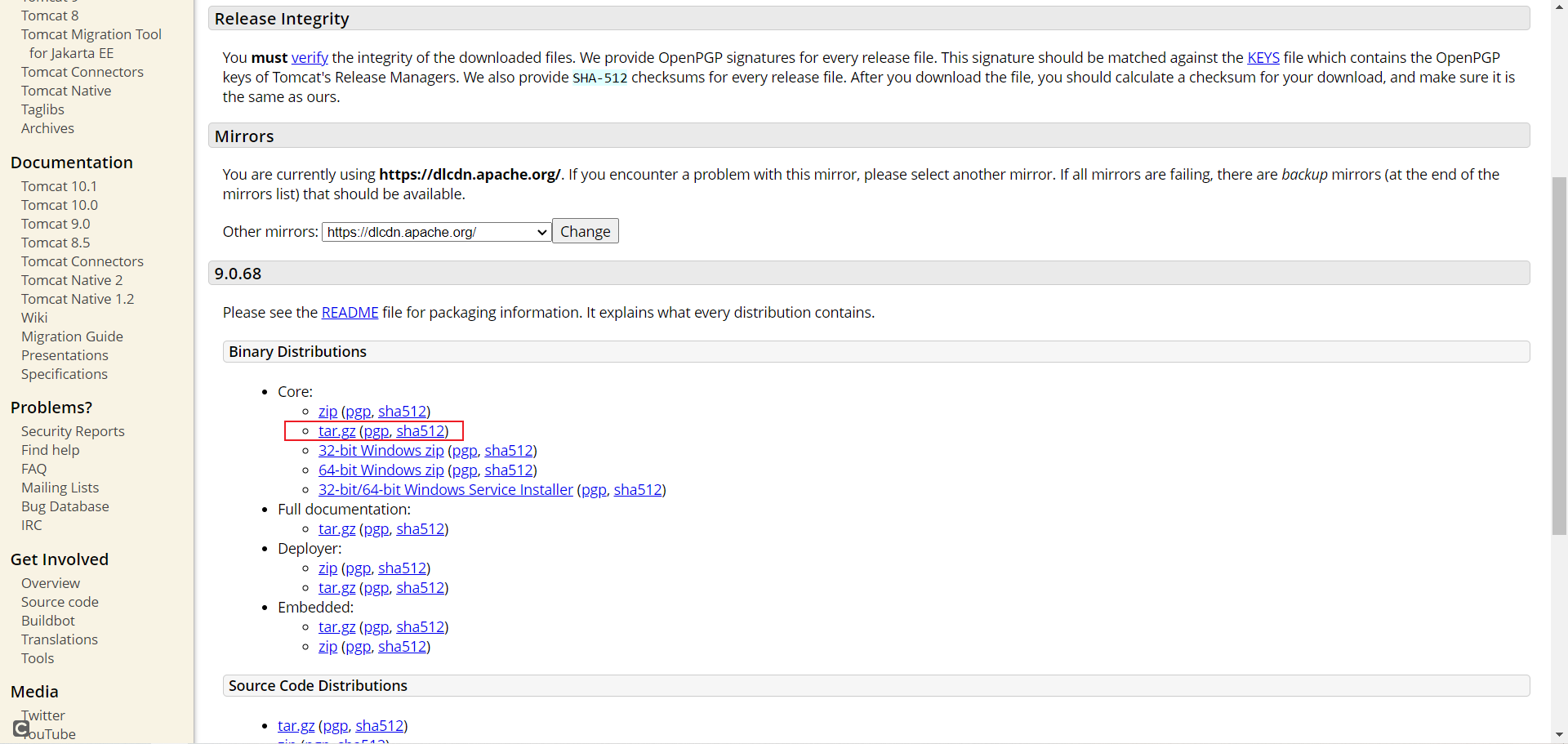This screenshot has width=1568, height=744.
Task: Open Archives in sidebar
Action: [x=47, y=128]
